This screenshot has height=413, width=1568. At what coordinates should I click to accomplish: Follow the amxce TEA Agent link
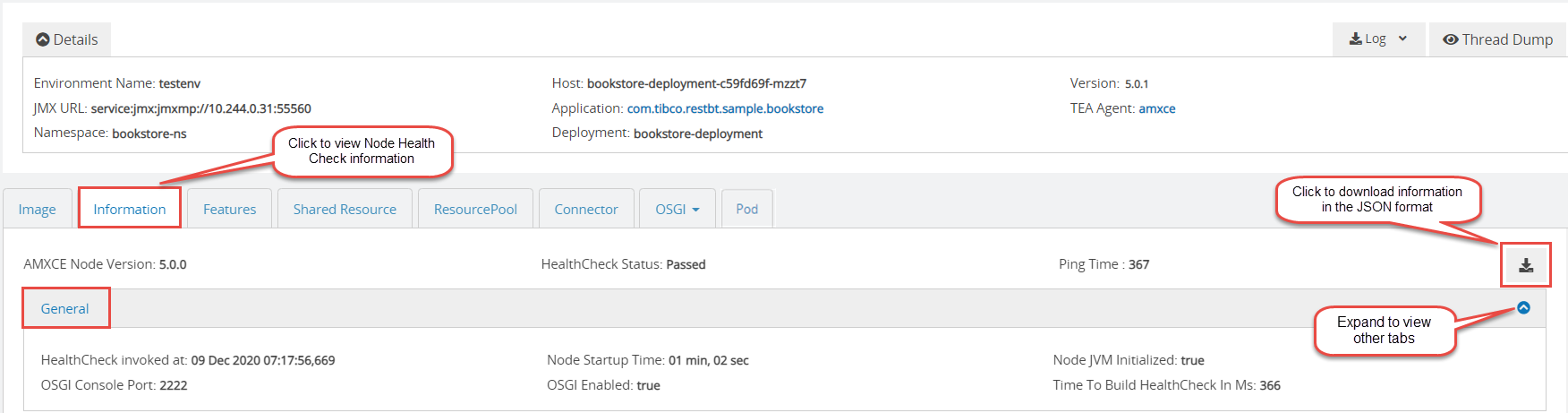coord(1157,108)
